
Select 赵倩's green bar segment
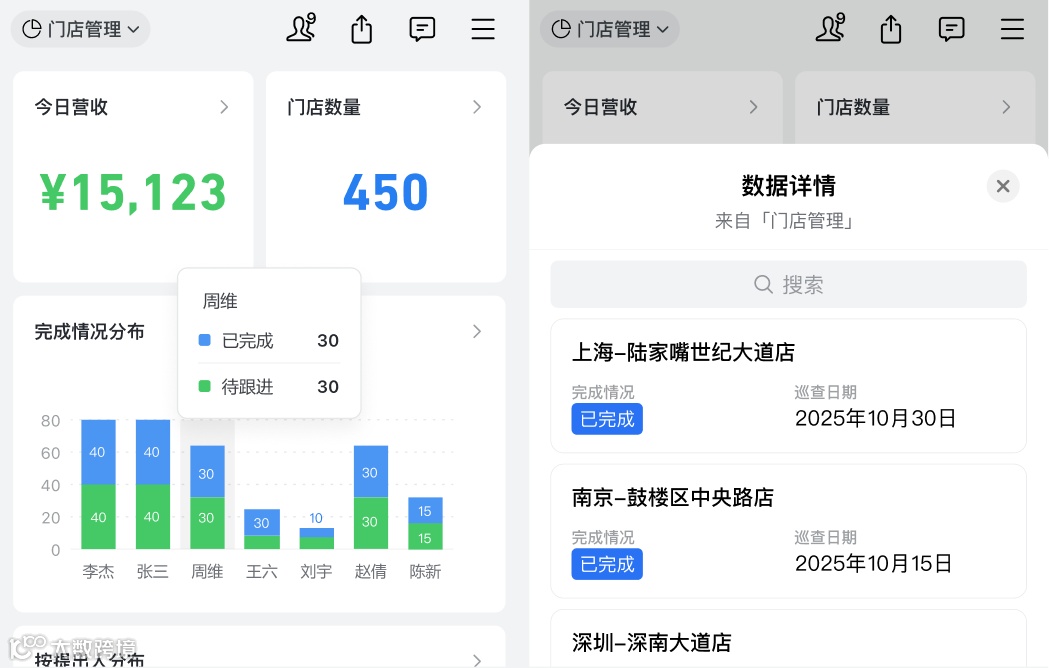pyautogui.click(x=371, y=523)
